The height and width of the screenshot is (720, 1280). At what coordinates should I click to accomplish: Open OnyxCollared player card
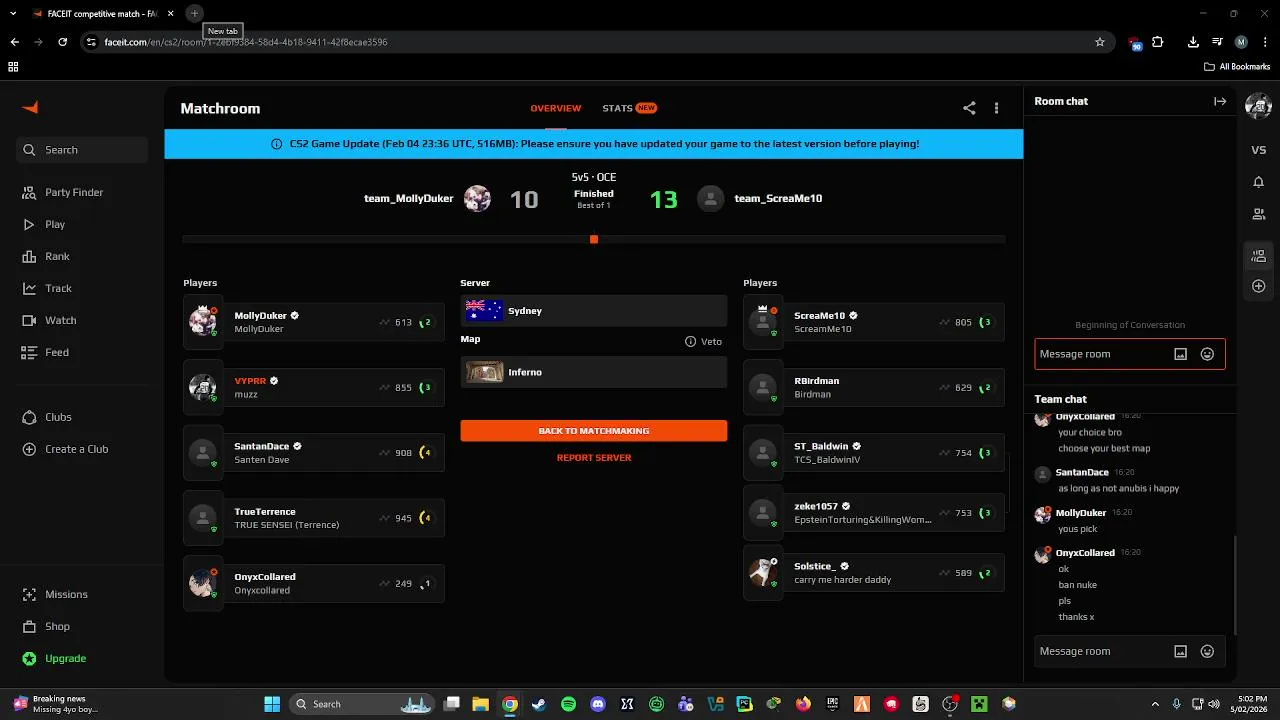coord(314,583)
